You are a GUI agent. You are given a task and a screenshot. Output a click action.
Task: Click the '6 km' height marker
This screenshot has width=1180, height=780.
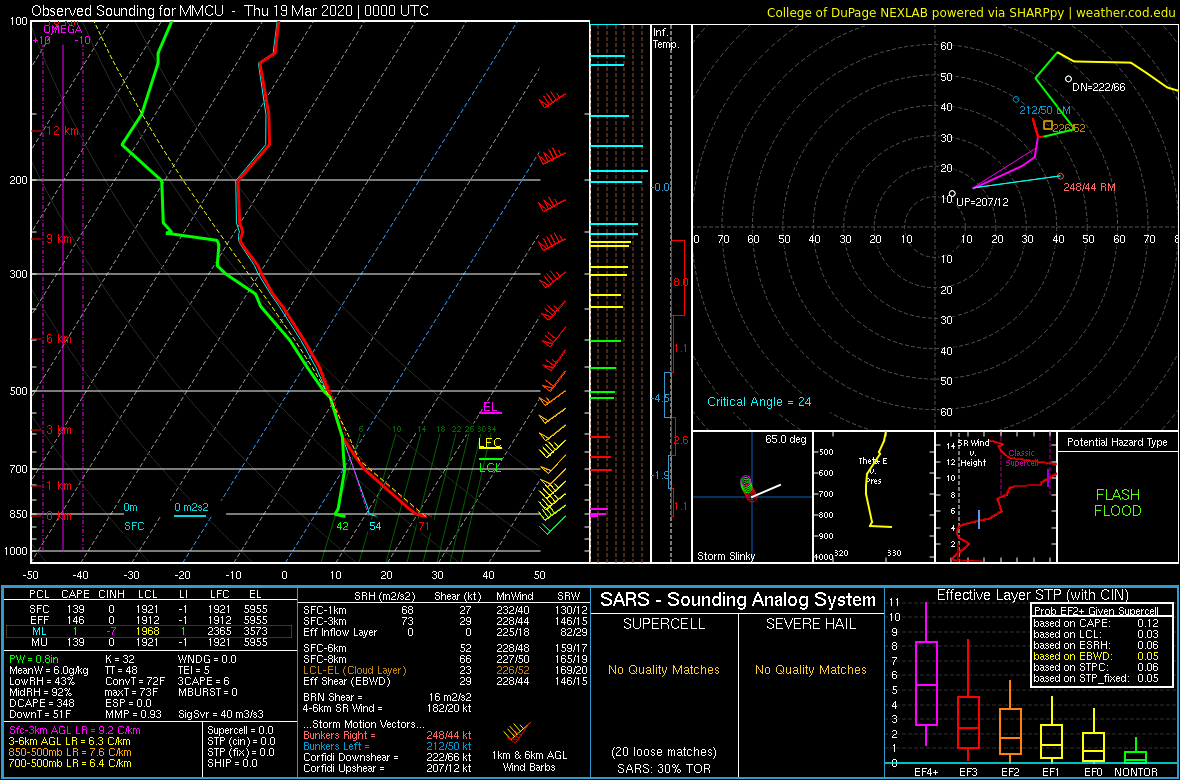pos(59,339)
